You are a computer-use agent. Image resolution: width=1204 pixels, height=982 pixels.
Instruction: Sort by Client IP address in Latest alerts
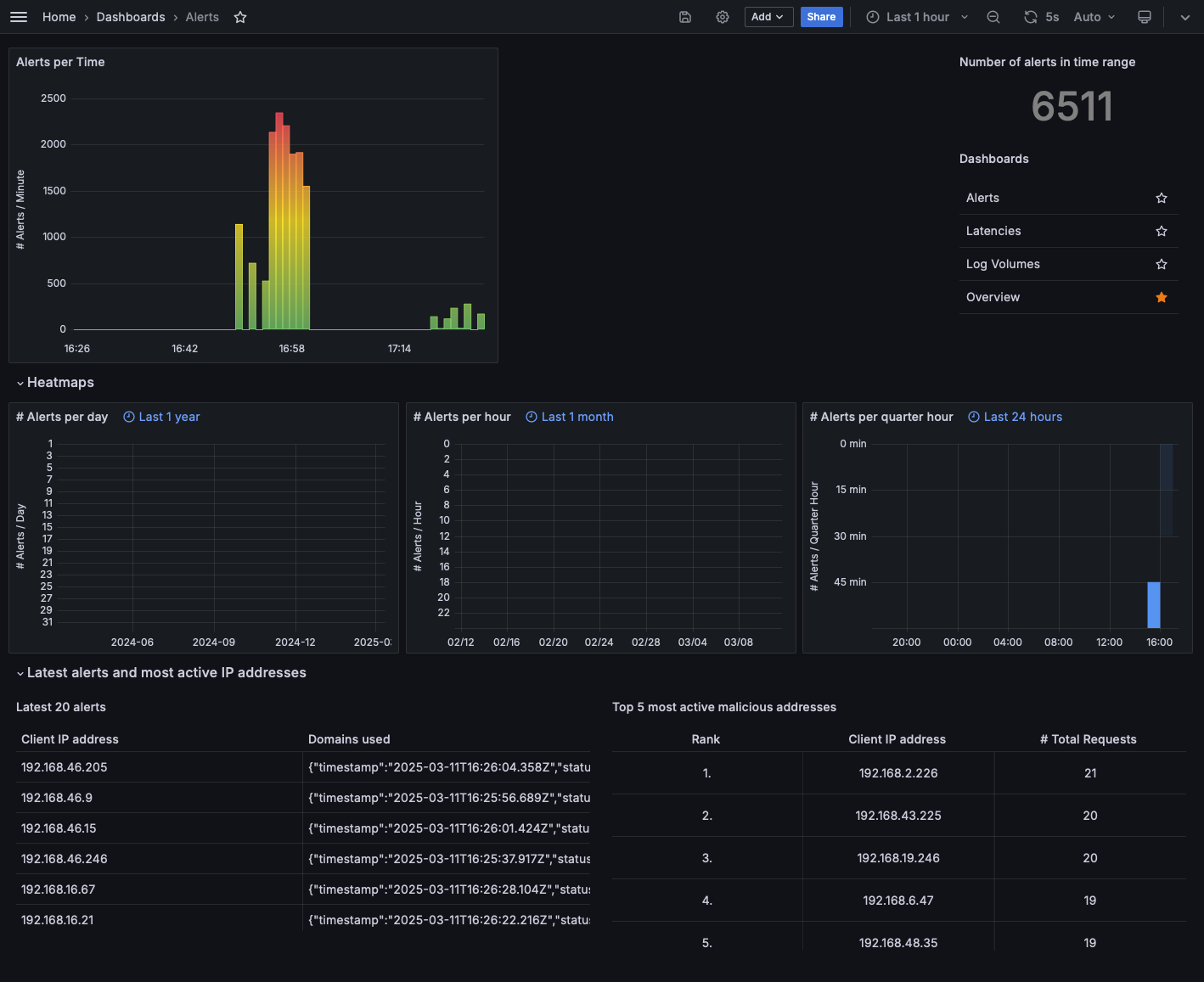pyautogui.click(x=70, y=739)
